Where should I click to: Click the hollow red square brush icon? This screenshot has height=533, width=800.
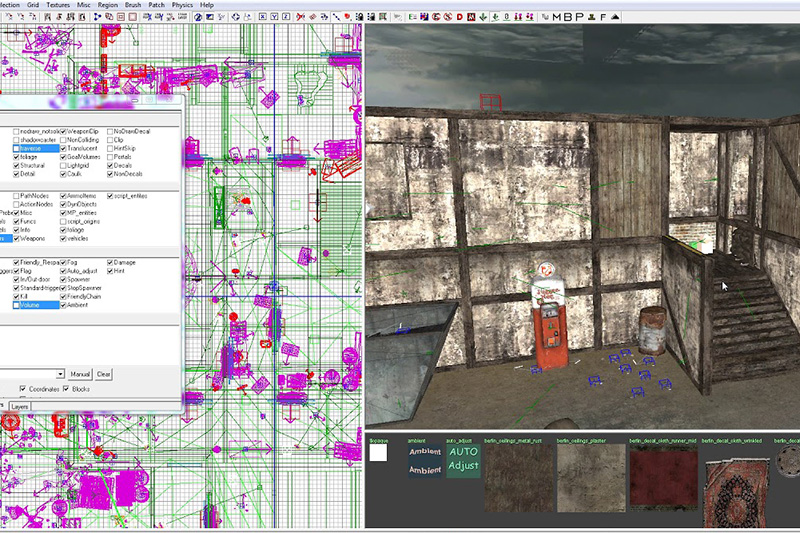click(133, 17)
